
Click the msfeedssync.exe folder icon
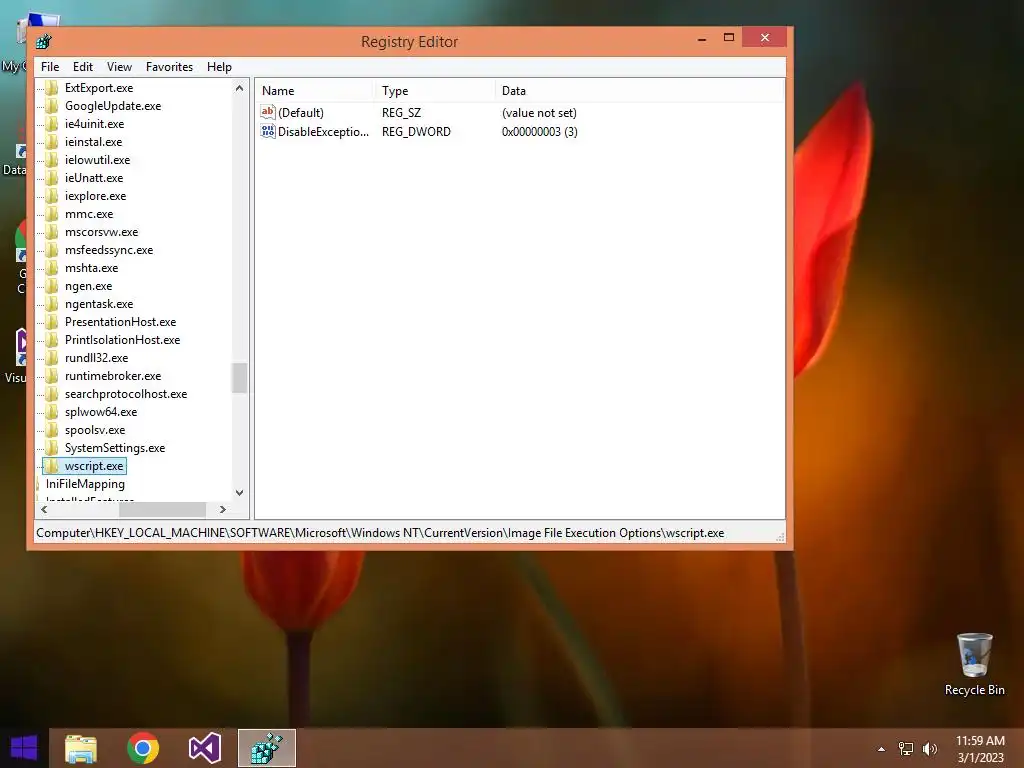tap(52, 249)
